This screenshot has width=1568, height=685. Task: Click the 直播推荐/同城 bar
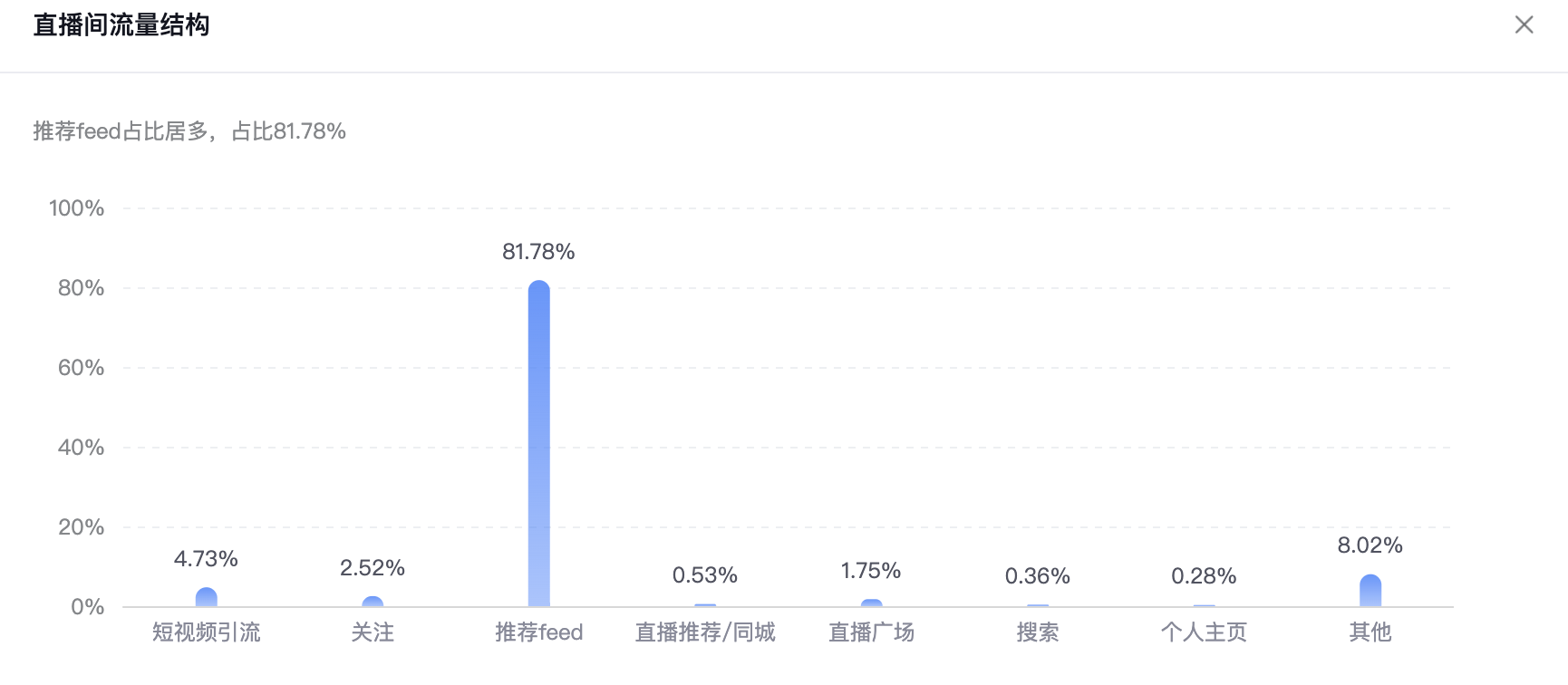(705, 605)
